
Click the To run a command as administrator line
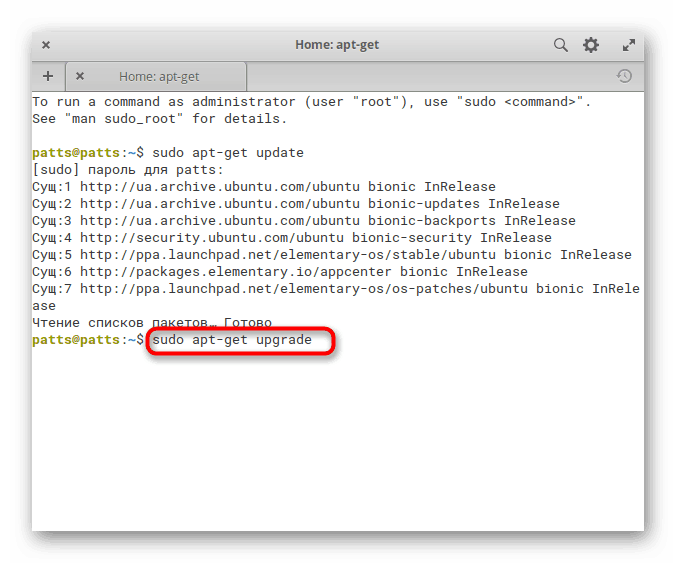311,102
